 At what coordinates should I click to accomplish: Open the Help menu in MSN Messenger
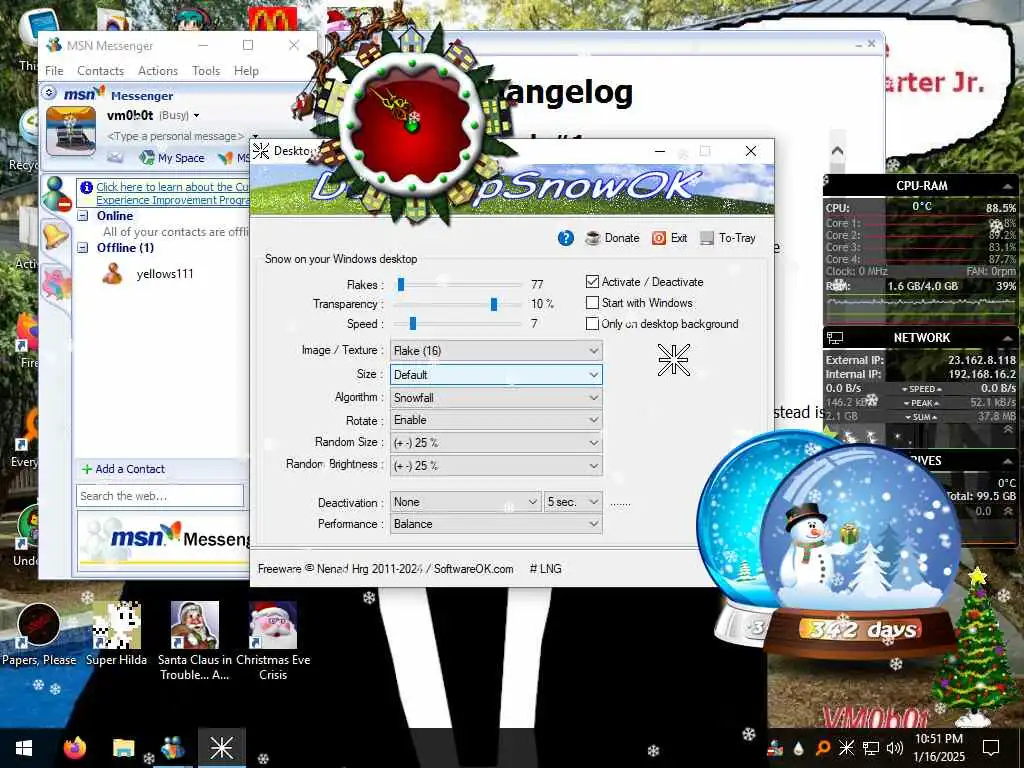point(246,71)
